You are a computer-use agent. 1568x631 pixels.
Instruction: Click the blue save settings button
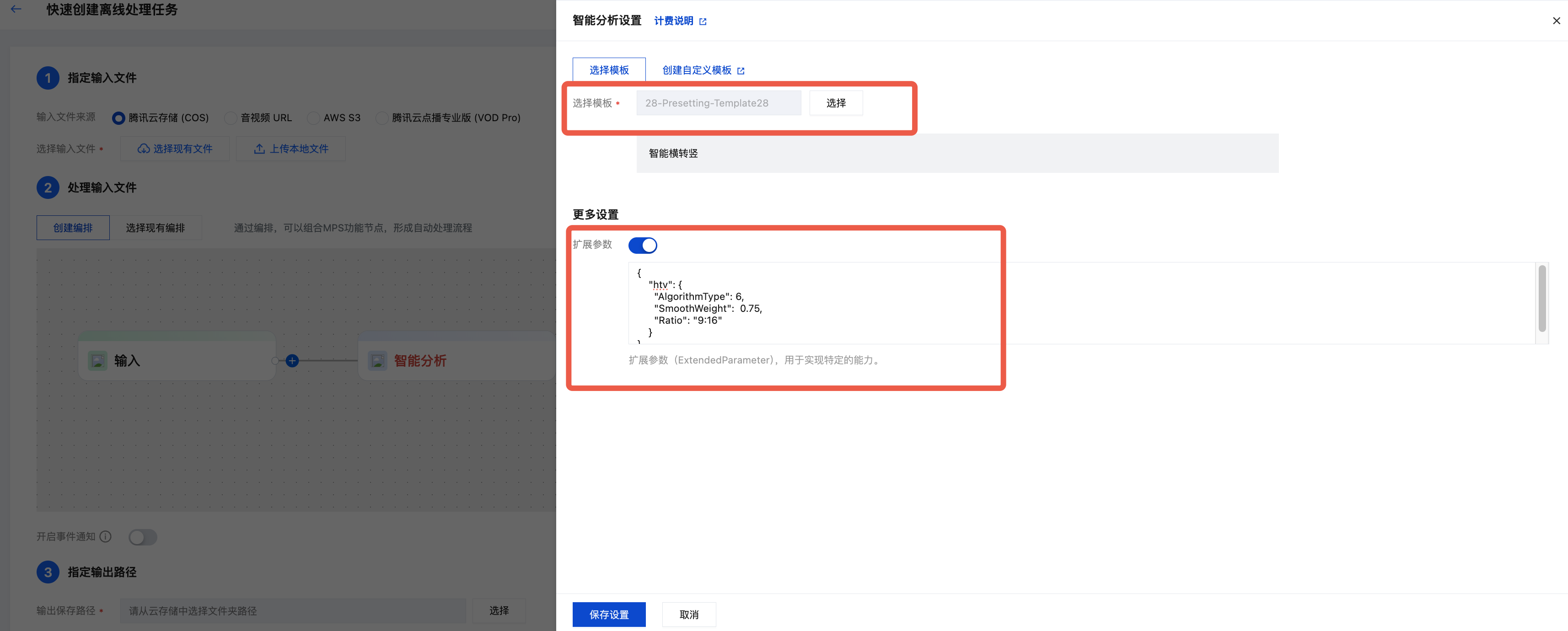pyautogui.click(x=609, y=615)
